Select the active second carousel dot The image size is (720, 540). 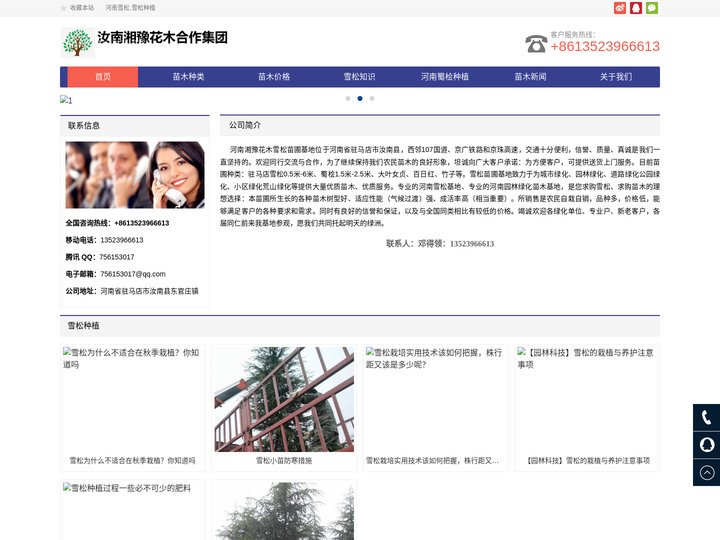(360, 98)
